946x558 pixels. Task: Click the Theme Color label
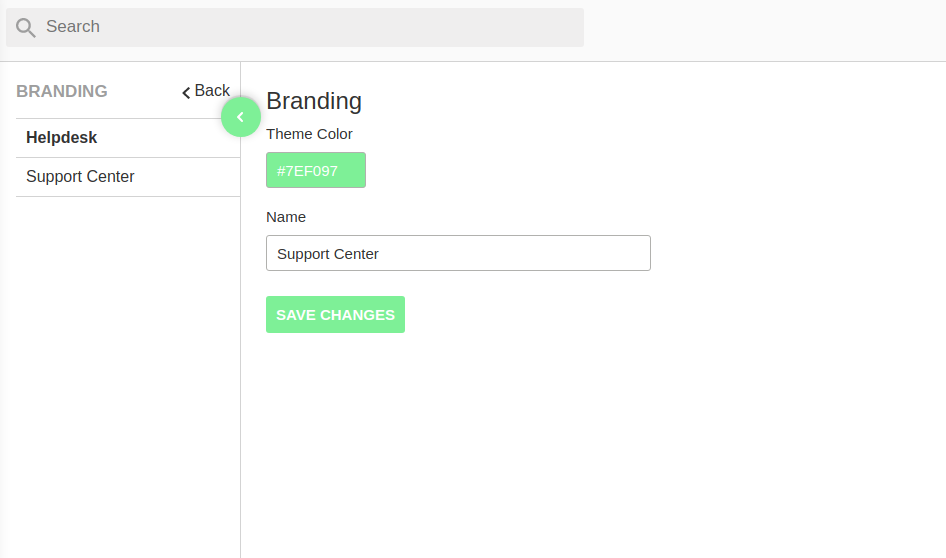pyautogui.click(x=309, y=134)
